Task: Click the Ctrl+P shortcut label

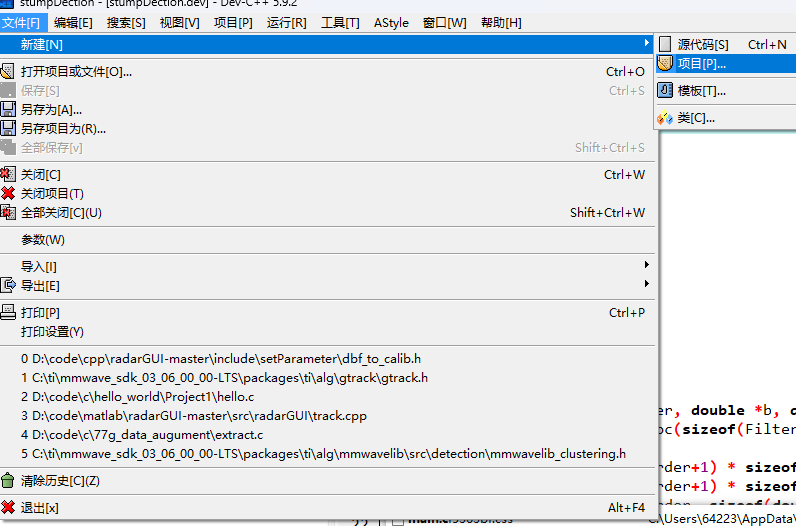Action: (627, 312)
